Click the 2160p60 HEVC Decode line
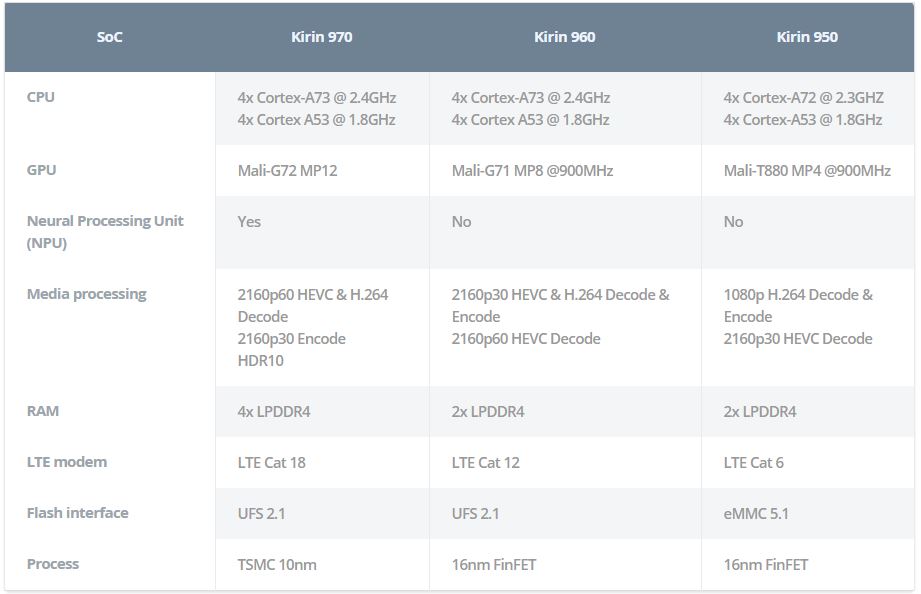This screenshot has height=594, width=921. pyautogui.click(x=526, y=338)
